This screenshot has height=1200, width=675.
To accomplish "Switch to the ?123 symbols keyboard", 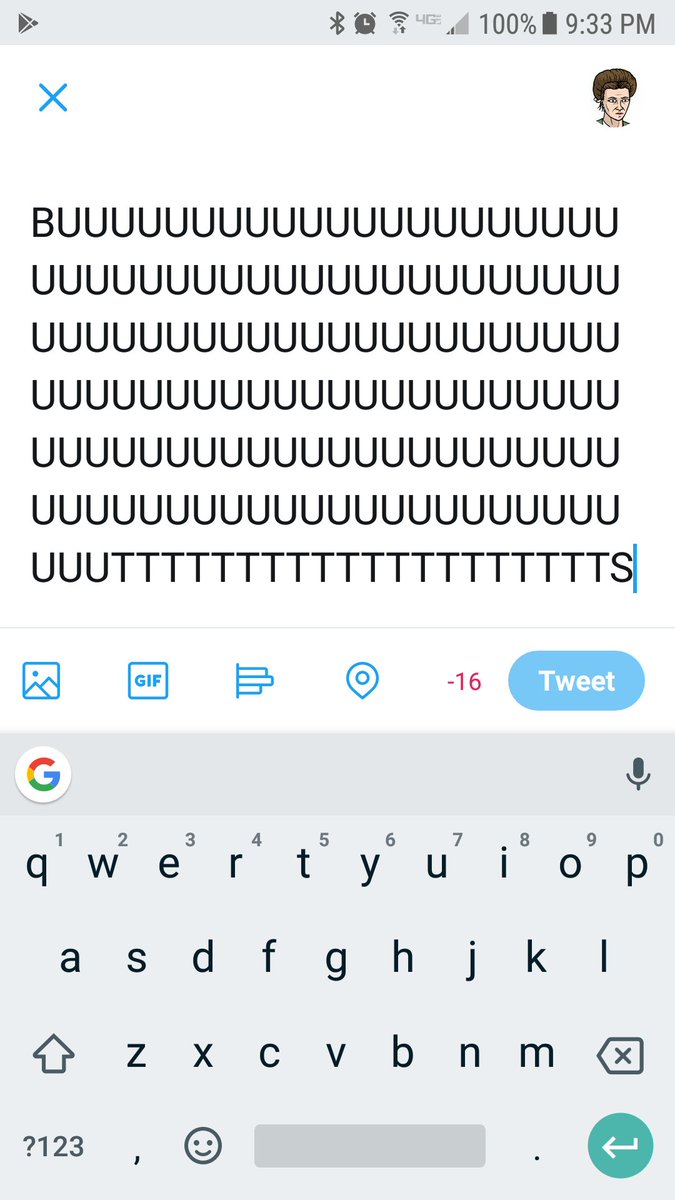I will click(x=53, y=1146).
